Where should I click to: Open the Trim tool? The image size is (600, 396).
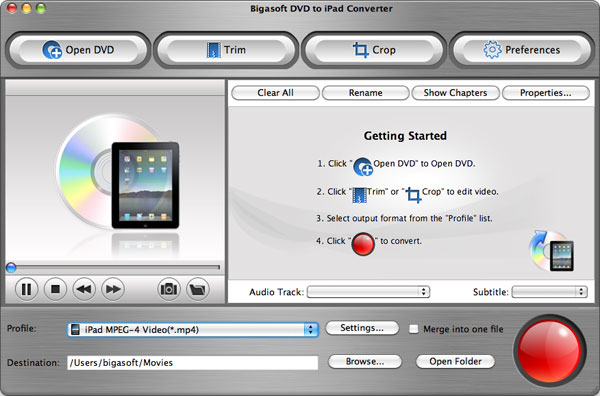coord(226,50)
